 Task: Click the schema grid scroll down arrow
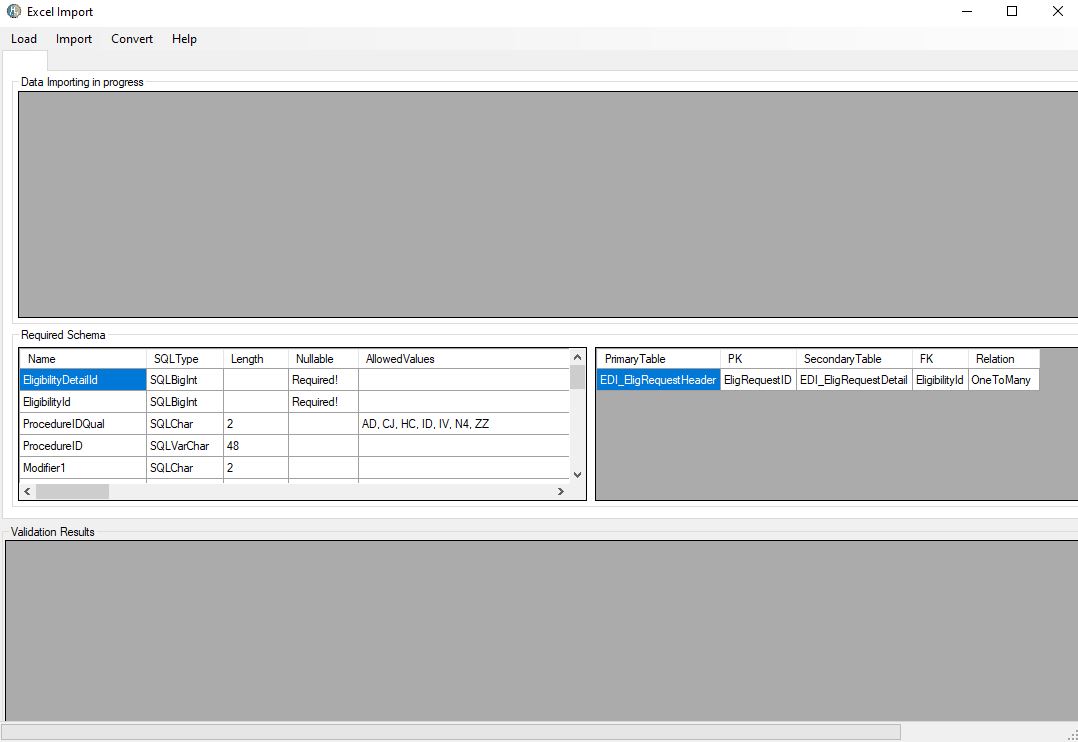tap(578, 474)
